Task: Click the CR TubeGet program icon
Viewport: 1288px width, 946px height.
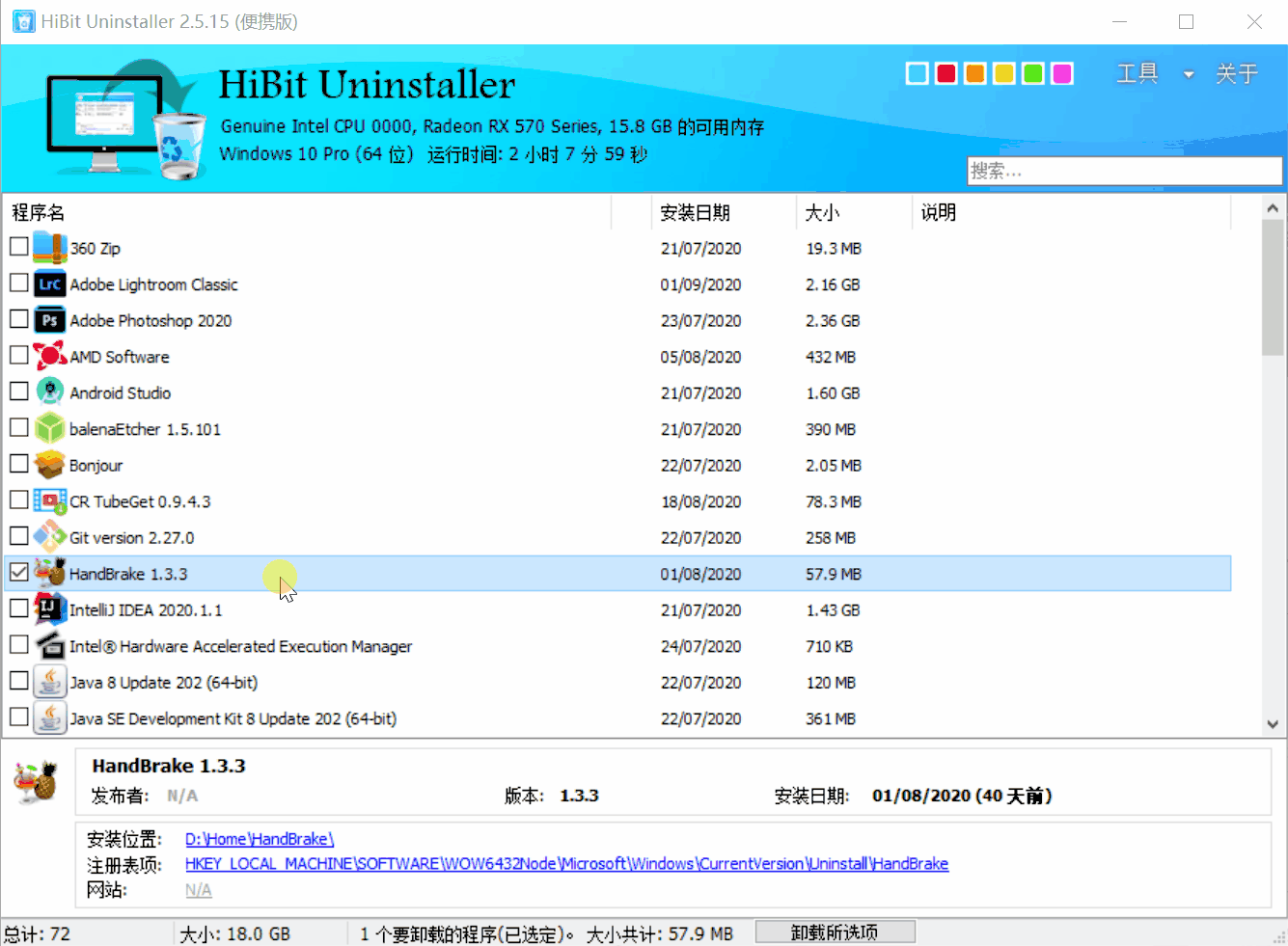Action: [x=48, y=500]
